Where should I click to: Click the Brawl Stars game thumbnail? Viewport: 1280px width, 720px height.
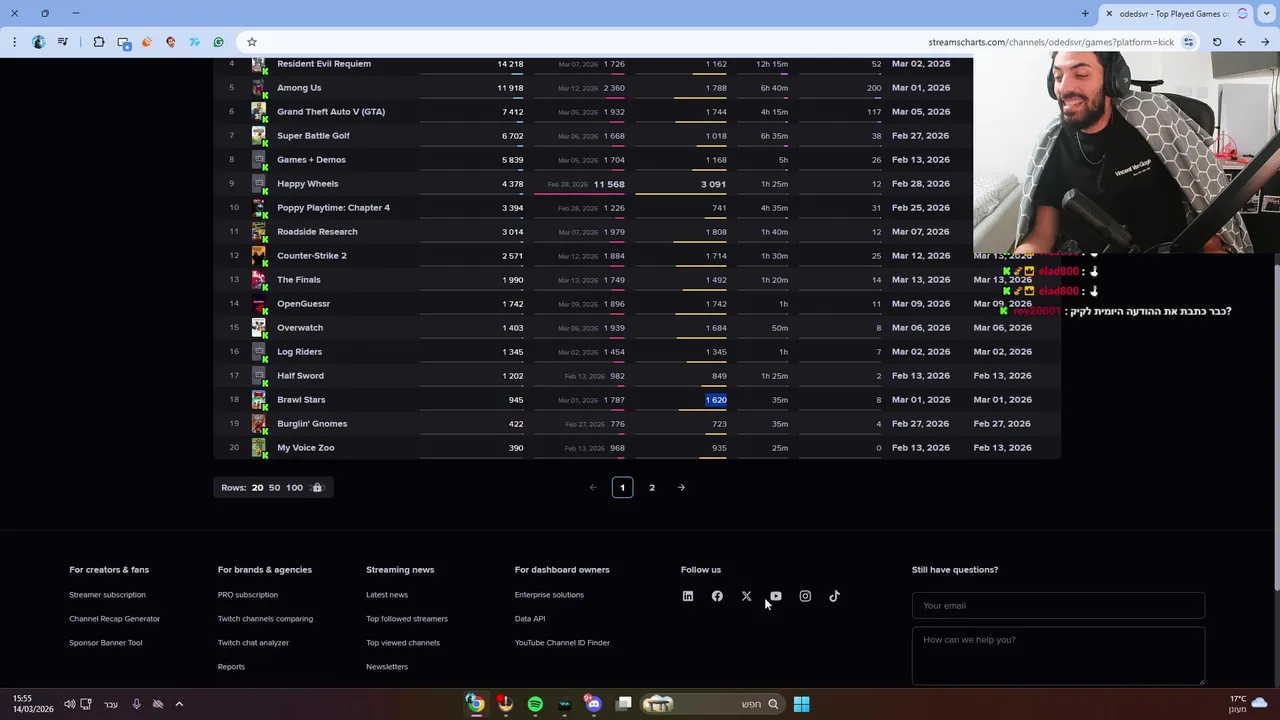[x=259, y=400]
